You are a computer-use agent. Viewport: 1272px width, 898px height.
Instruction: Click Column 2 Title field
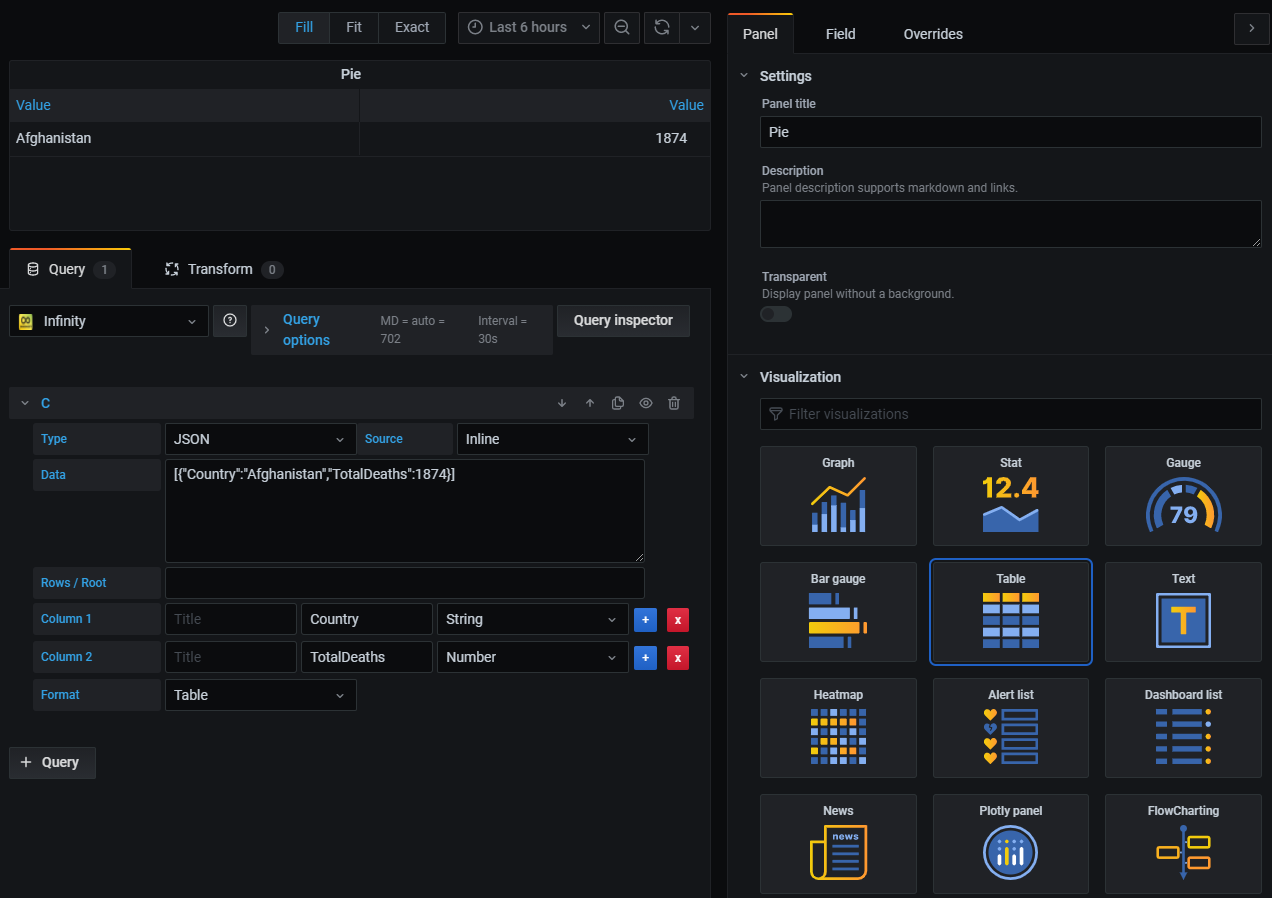pos(231,657)
